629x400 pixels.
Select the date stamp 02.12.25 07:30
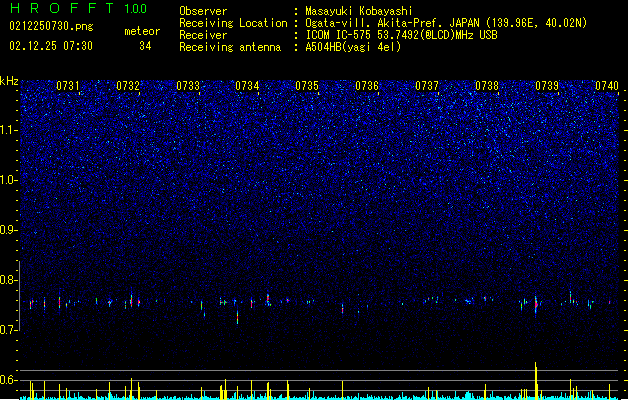[51, 46]
